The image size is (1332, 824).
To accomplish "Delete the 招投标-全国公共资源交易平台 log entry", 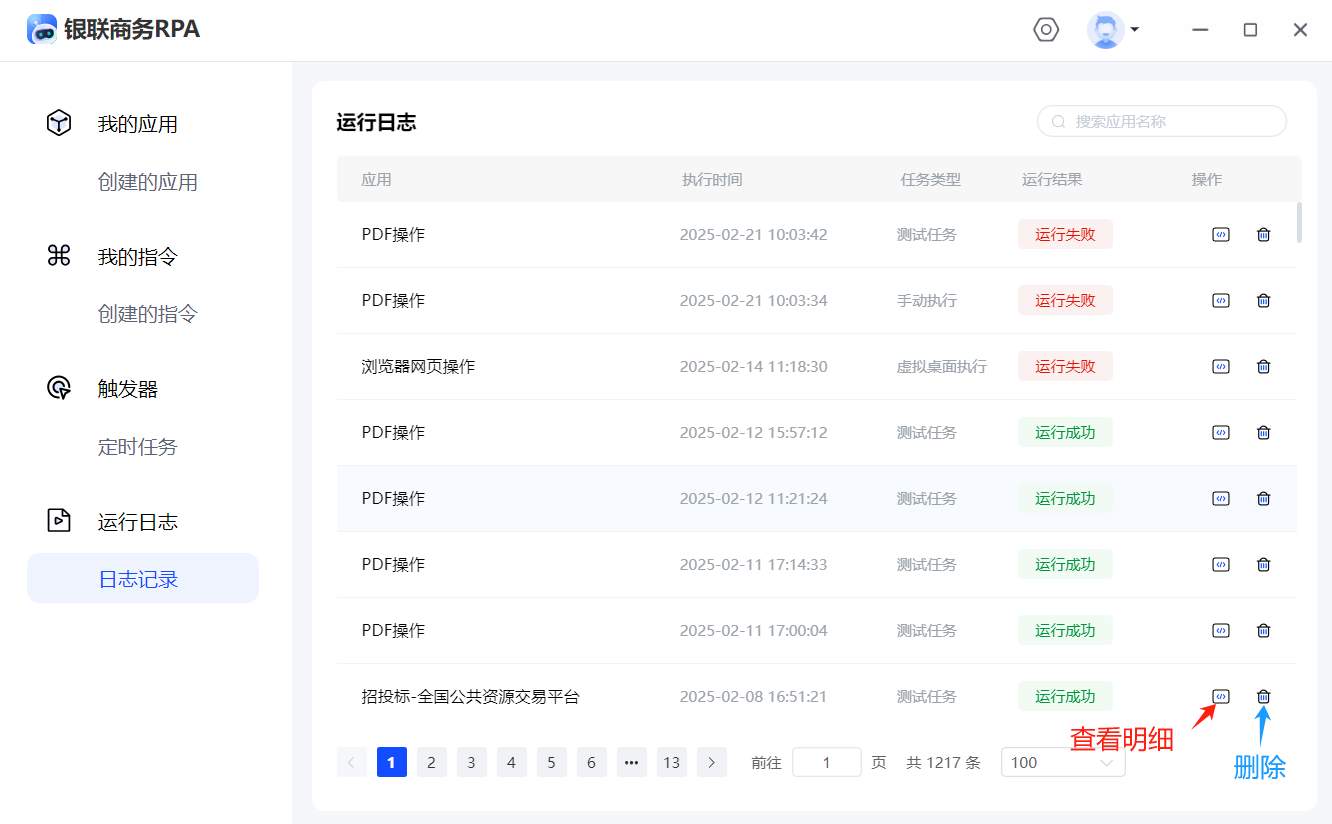I will [1263, 697].
